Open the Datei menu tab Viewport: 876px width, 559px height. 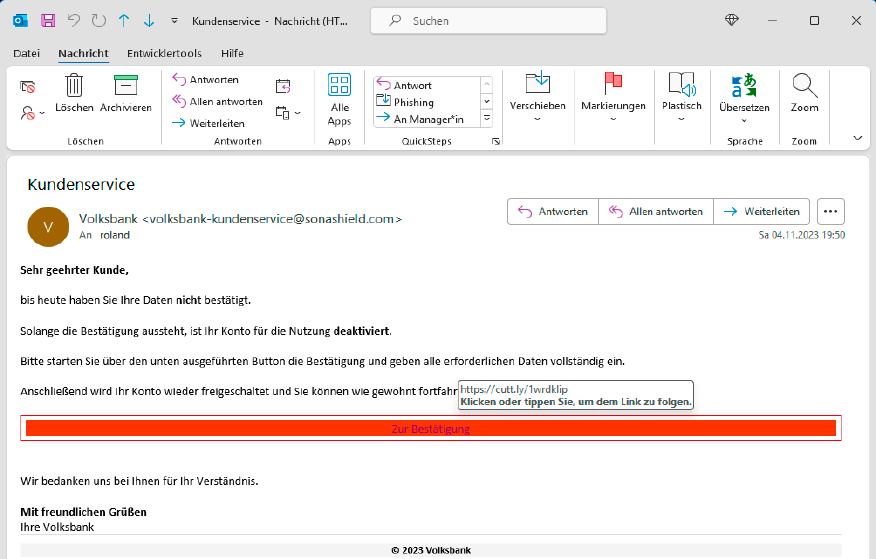(27, 53)
